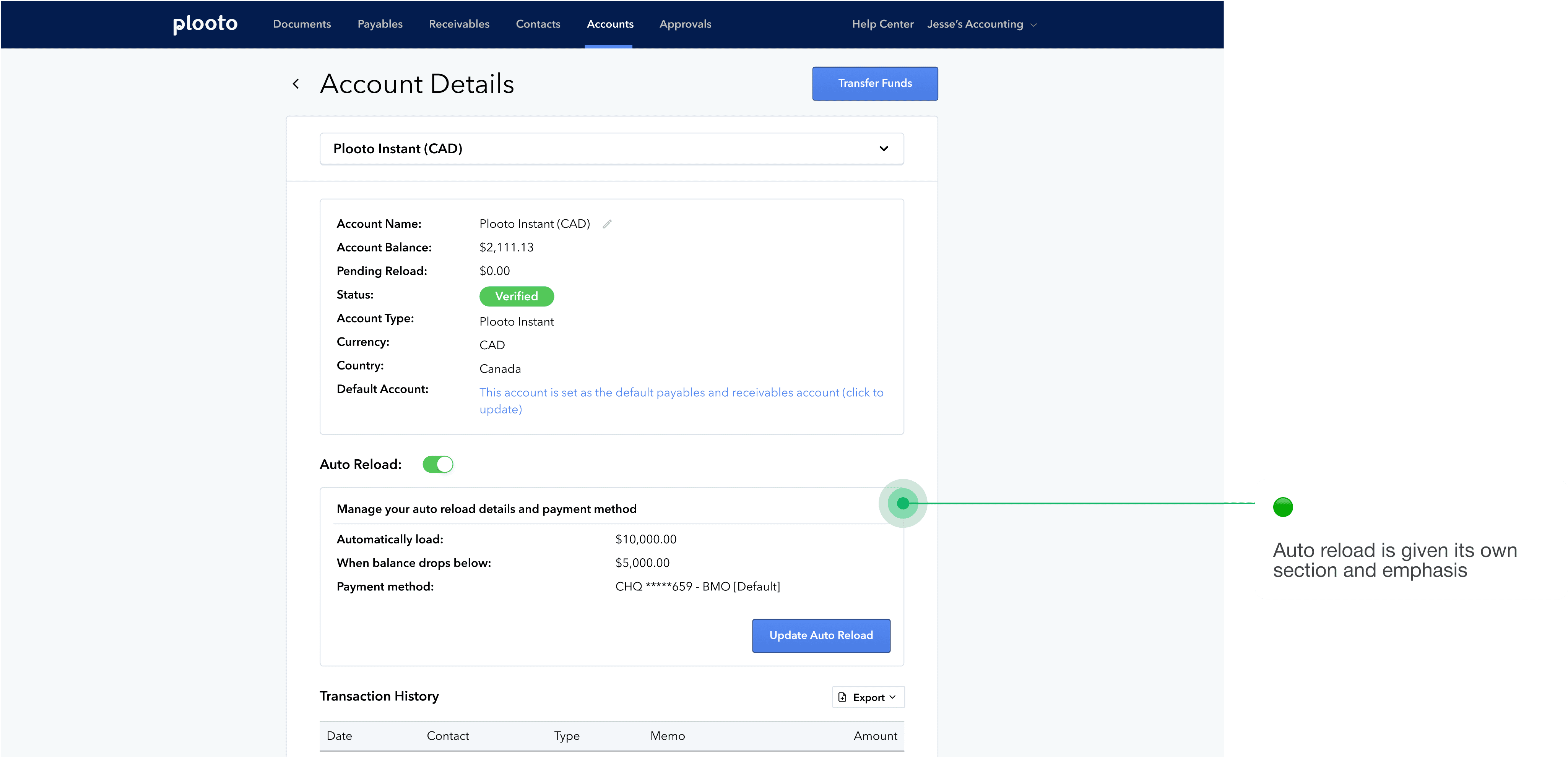Open the Payables tab
Viewport: 1568px width, 757px height.
380,24
